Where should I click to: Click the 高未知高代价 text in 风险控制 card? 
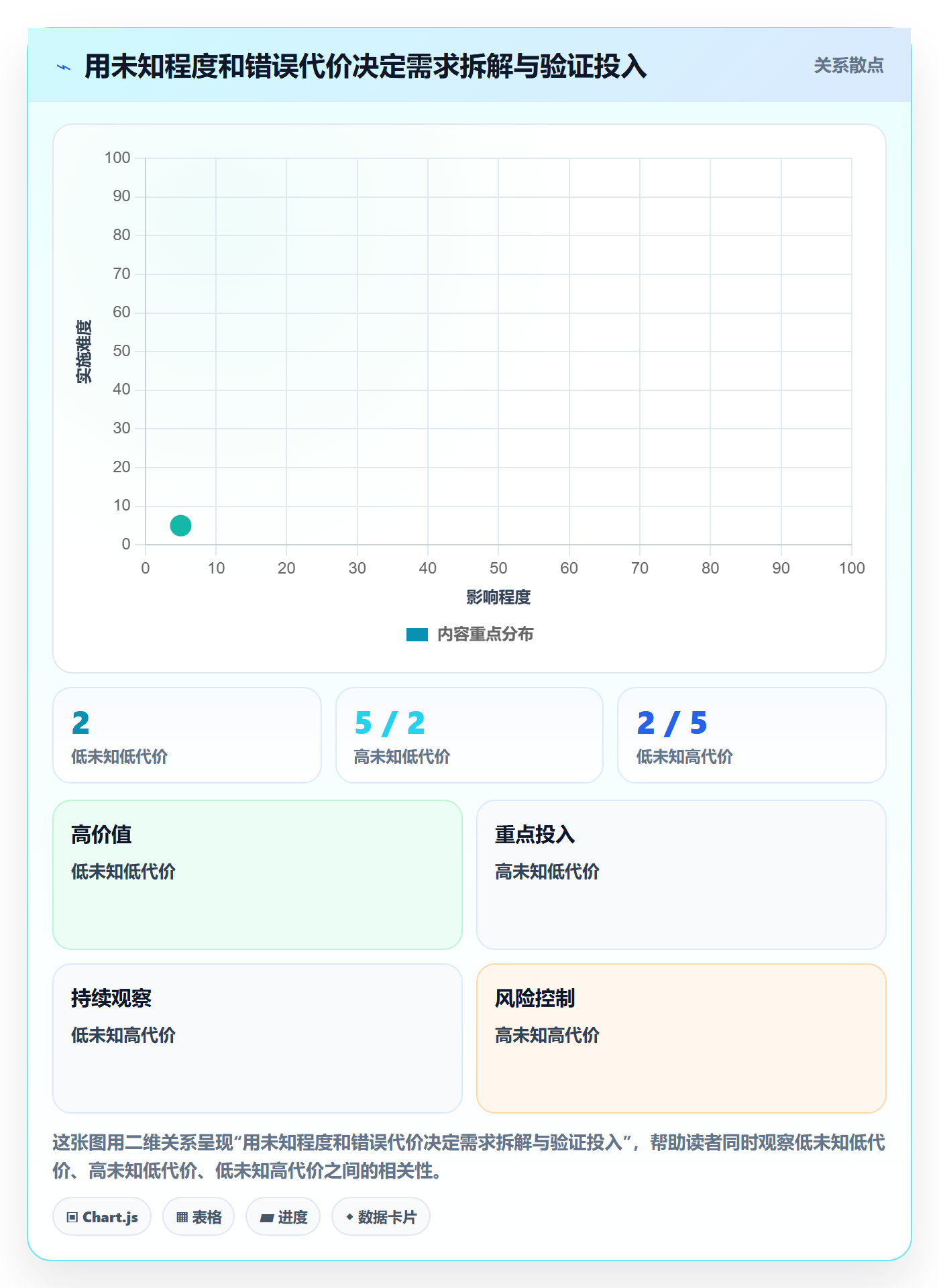coord(547,1035)
